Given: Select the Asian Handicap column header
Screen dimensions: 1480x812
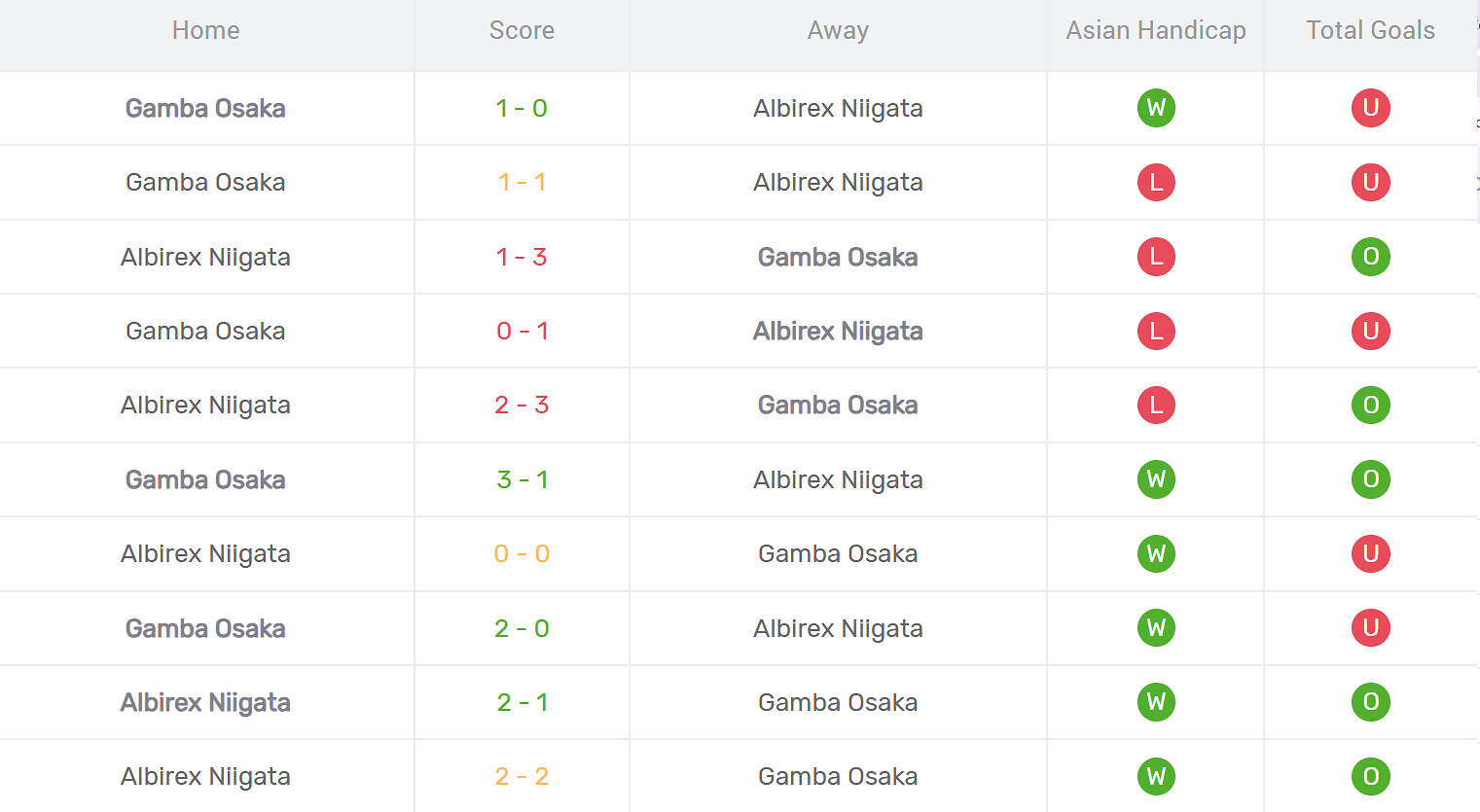Looking at the screenshot, I should [1155, 30].
